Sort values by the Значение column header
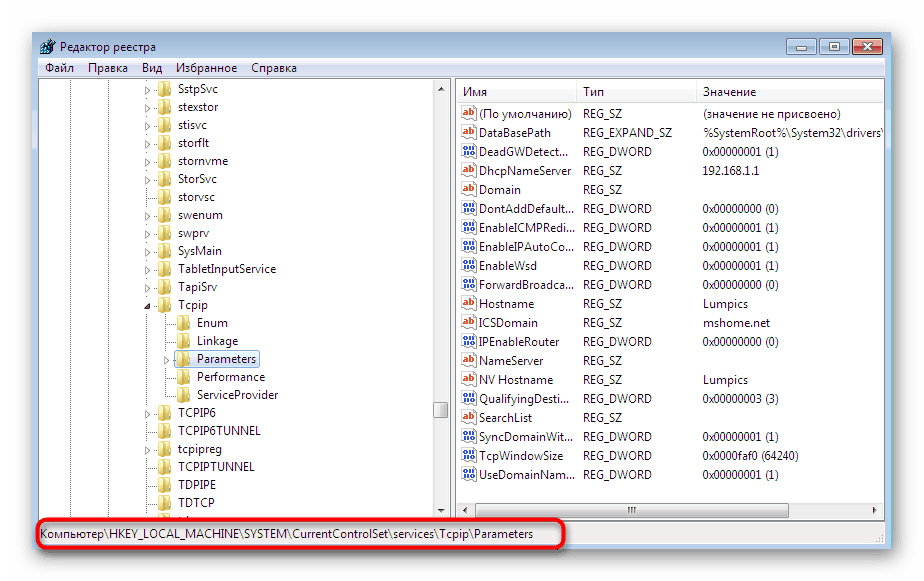 (790, 92)
